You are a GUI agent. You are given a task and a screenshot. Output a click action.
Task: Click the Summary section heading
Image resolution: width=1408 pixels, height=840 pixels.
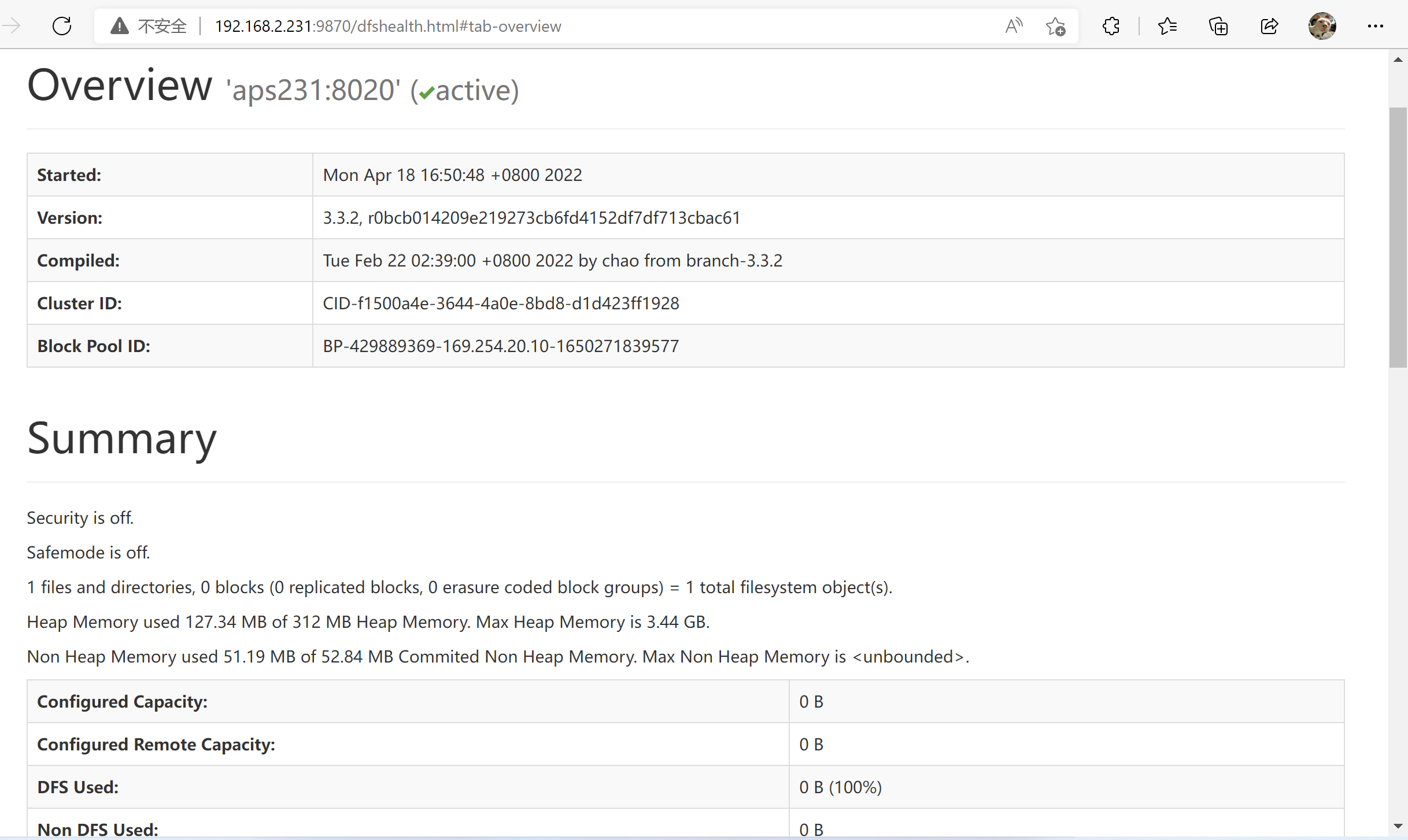click(x=121, y=441)
